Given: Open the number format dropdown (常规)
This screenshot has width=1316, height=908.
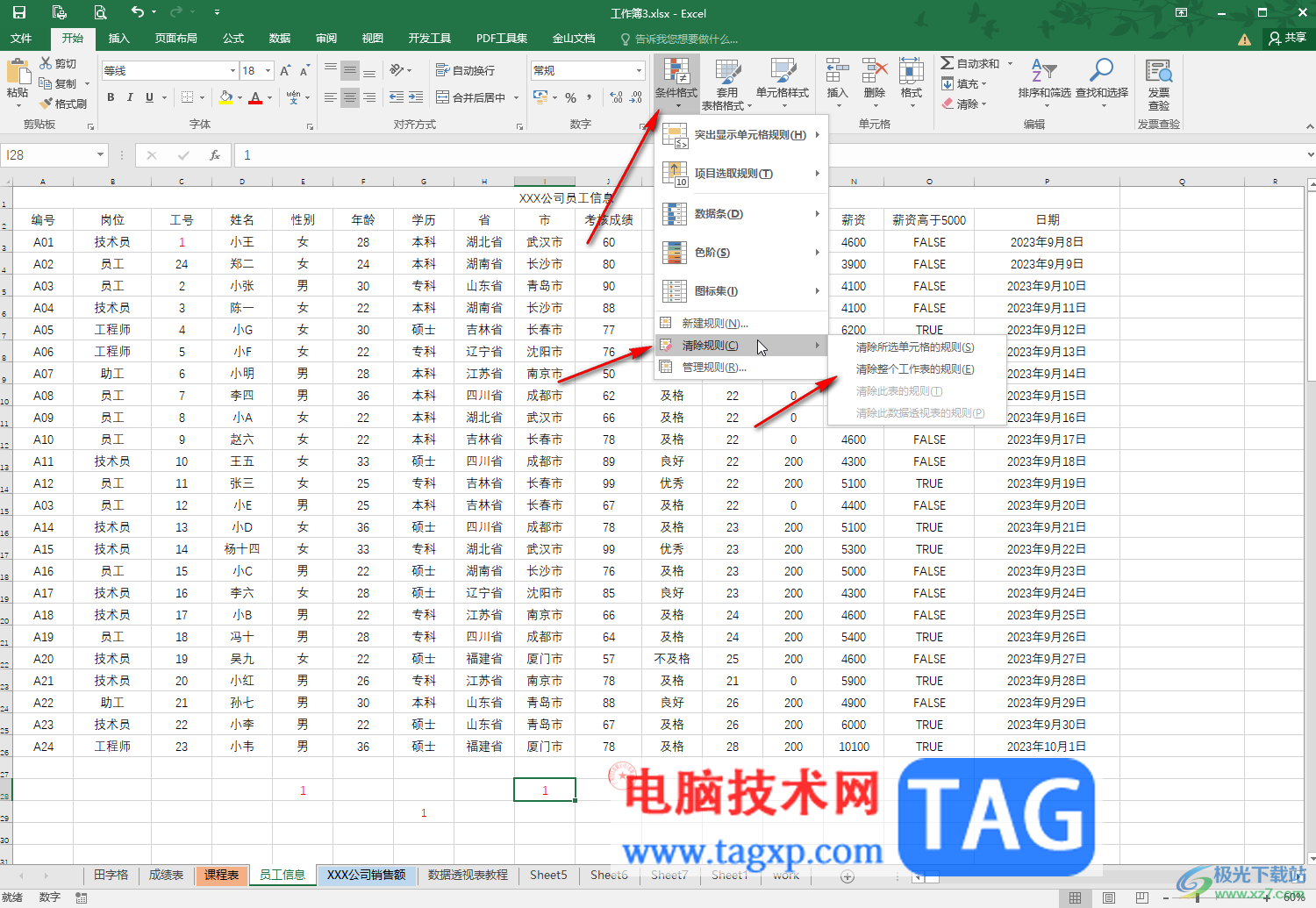Looking at the screenshot, I should [639, 70].
